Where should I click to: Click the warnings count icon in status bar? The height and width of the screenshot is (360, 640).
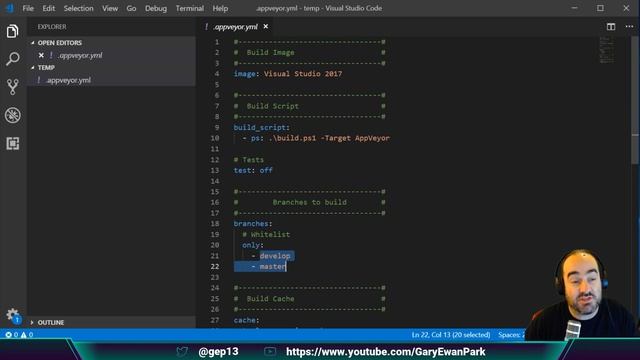pyautogui.click(x=24, y=335)
